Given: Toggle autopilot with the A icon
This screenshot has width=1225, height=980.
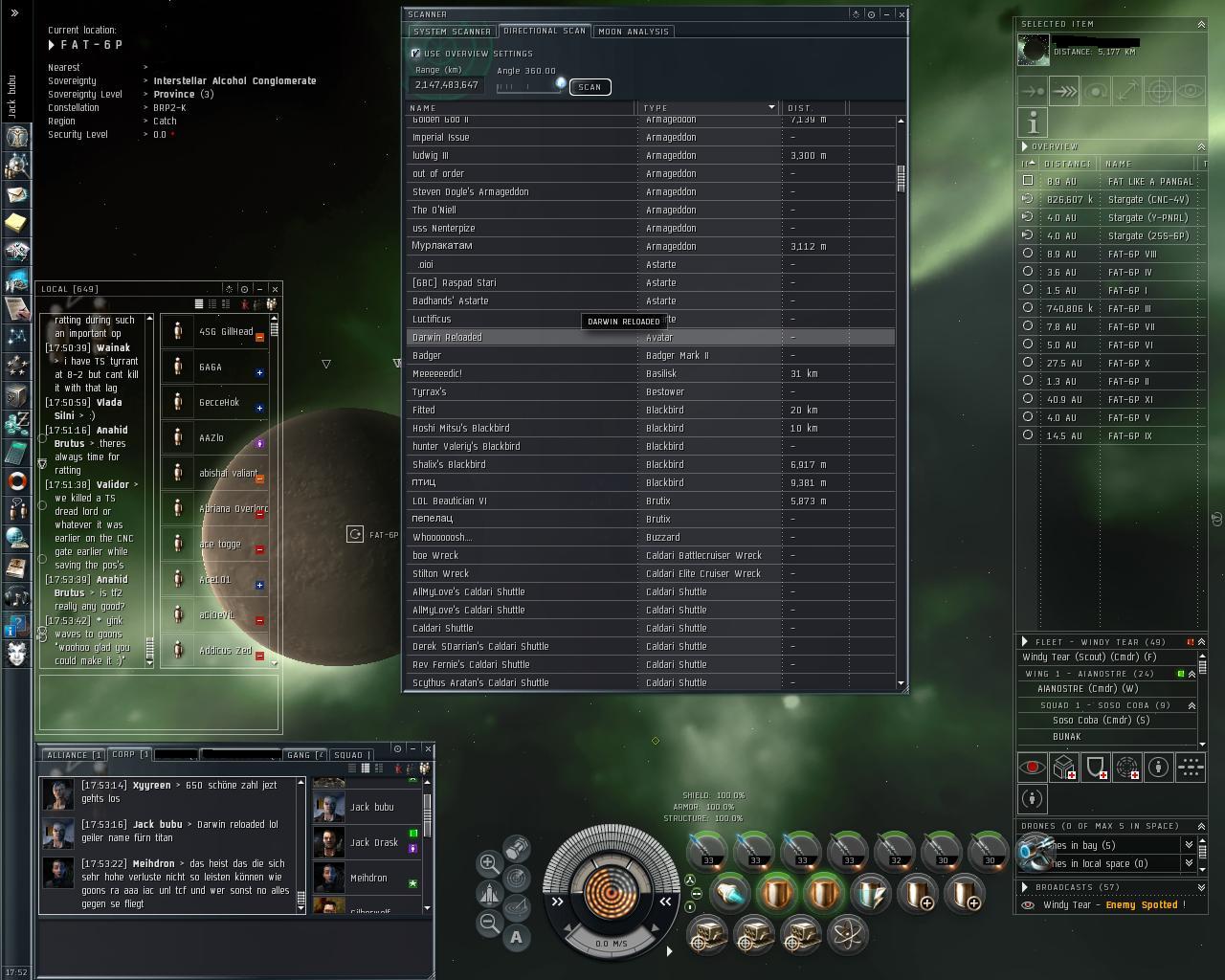Looking at the screenshot, I should coord(517,937).
